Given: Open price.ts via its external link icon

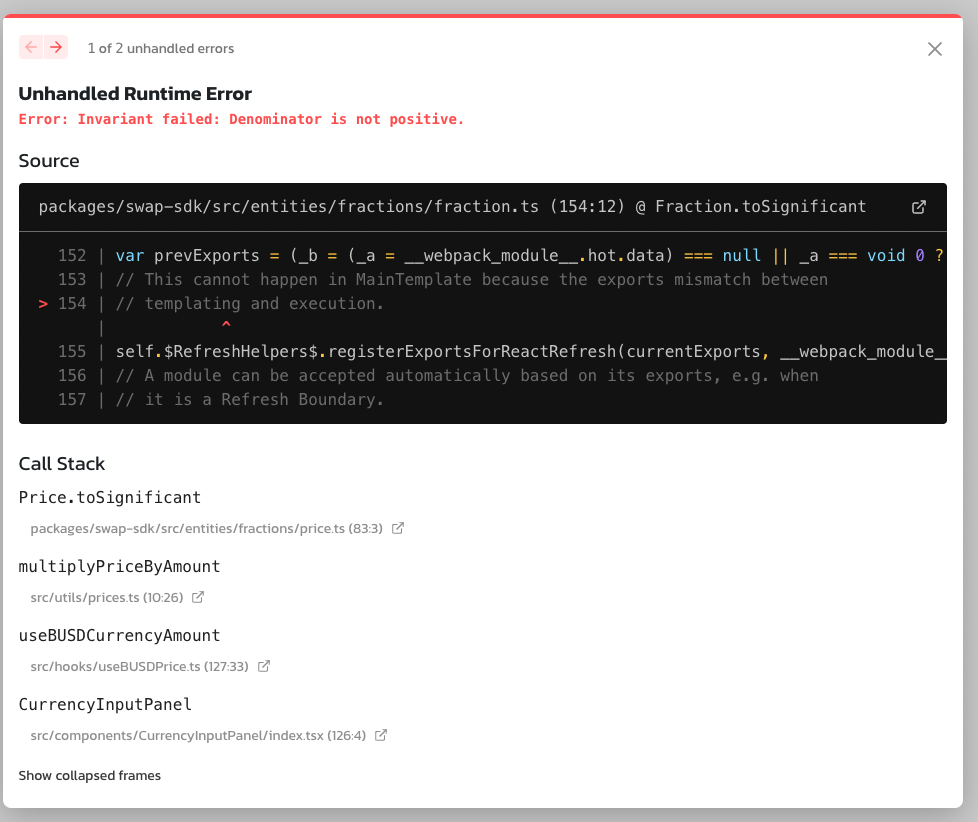Looking at the screenshot, I should pyautogui.click(x=398, y=528).
